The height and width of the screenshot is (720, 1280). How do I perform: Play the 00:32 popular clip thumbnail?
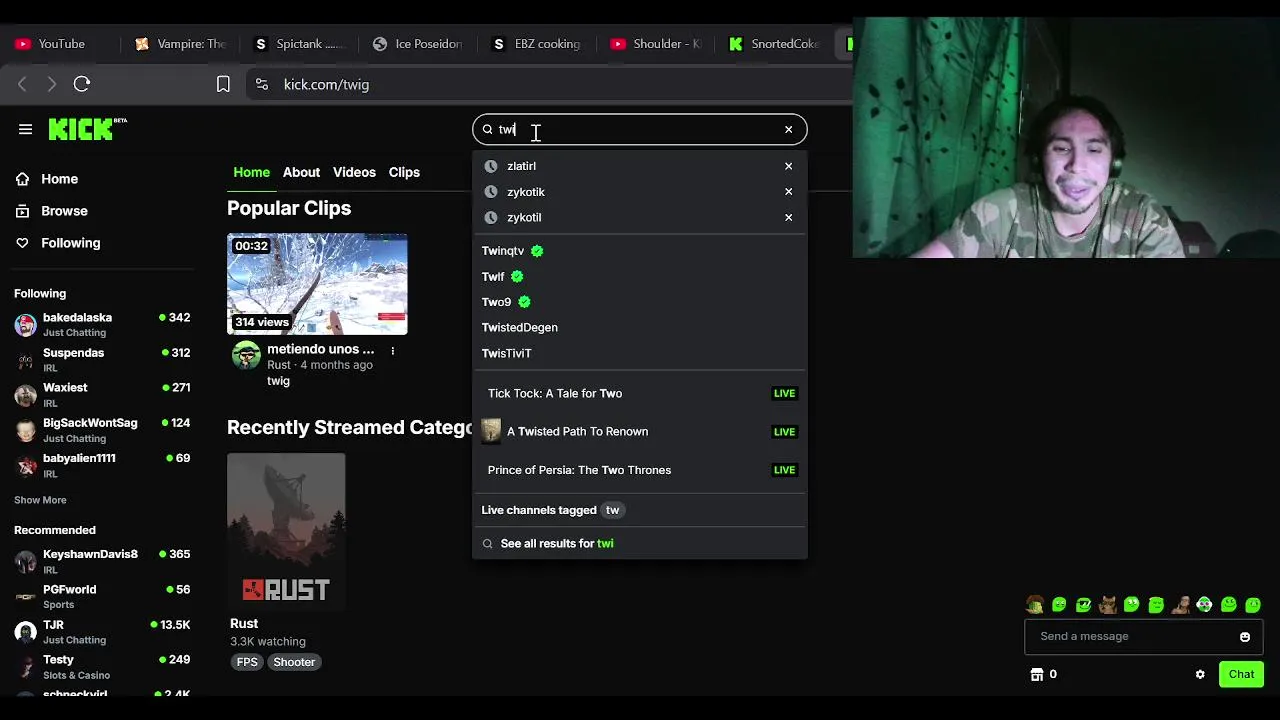(x=317, y=284)
